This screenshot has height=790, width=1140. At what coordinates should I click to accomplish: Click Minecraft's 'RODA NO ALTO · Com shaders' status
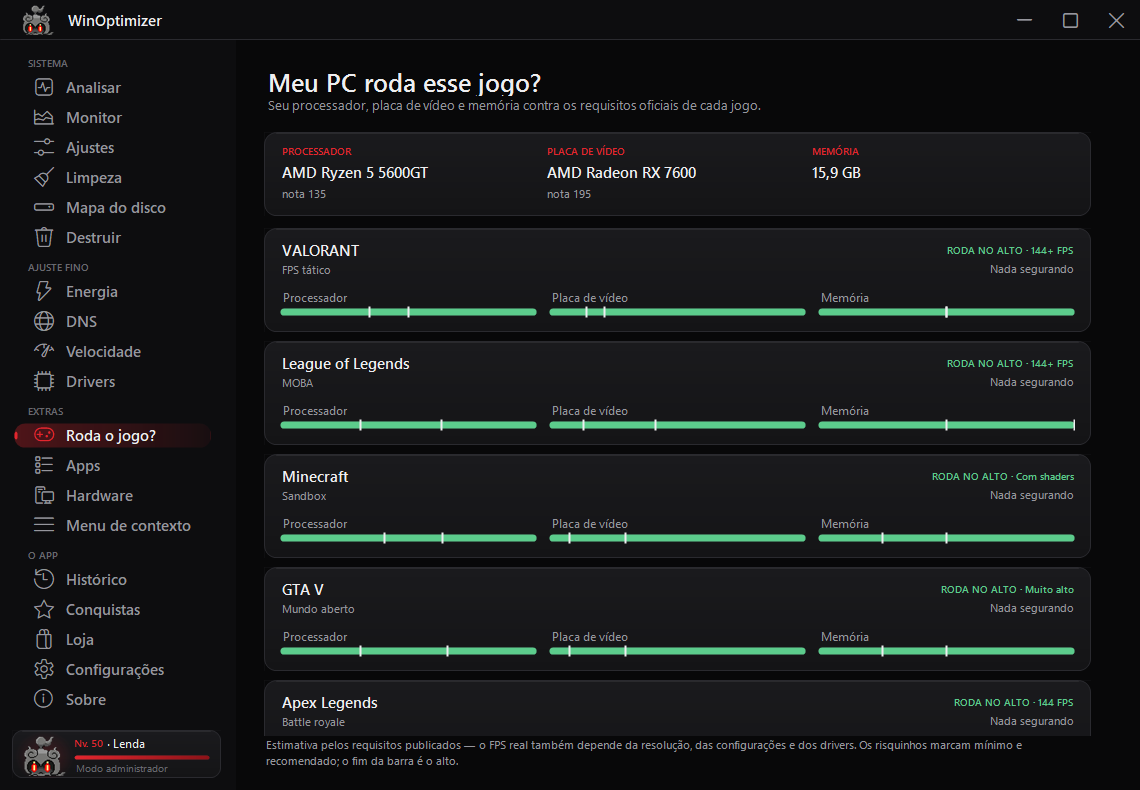tap(1003, 477)
